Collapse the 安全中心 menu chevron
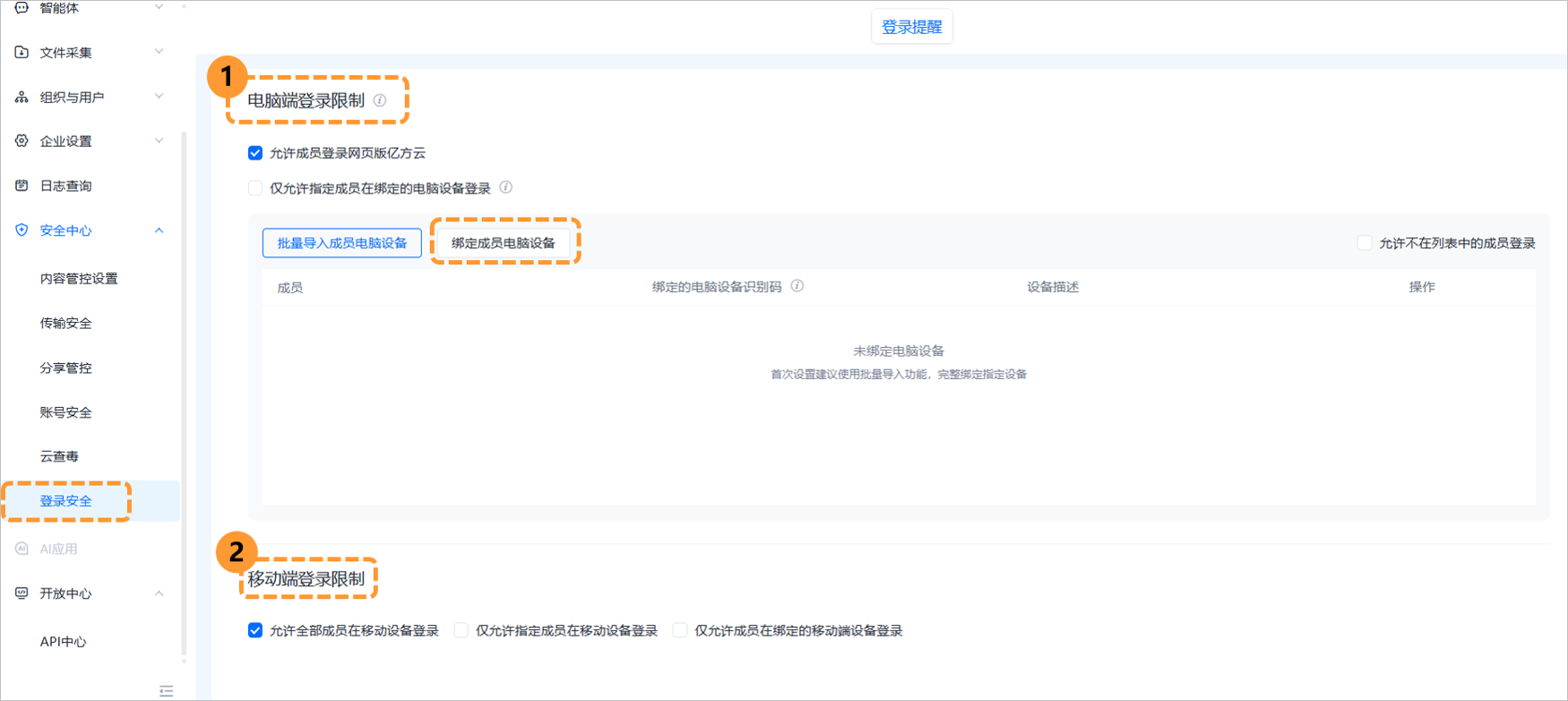The height and width of the screenshot is (701, 1568). pyautogui.click(x=159, y=230)
